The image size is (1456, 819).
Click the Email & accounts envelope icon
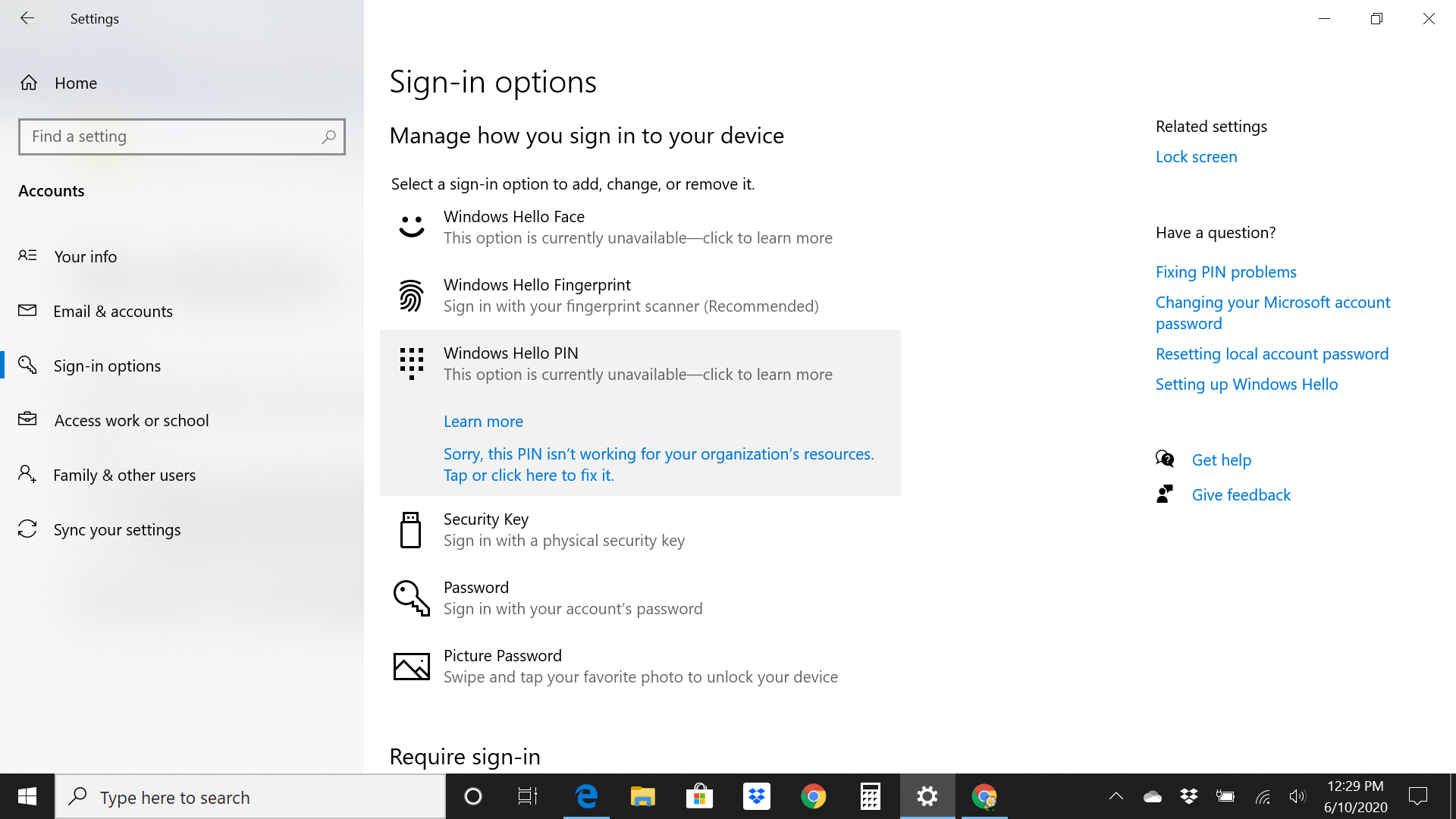click(27, 311)
